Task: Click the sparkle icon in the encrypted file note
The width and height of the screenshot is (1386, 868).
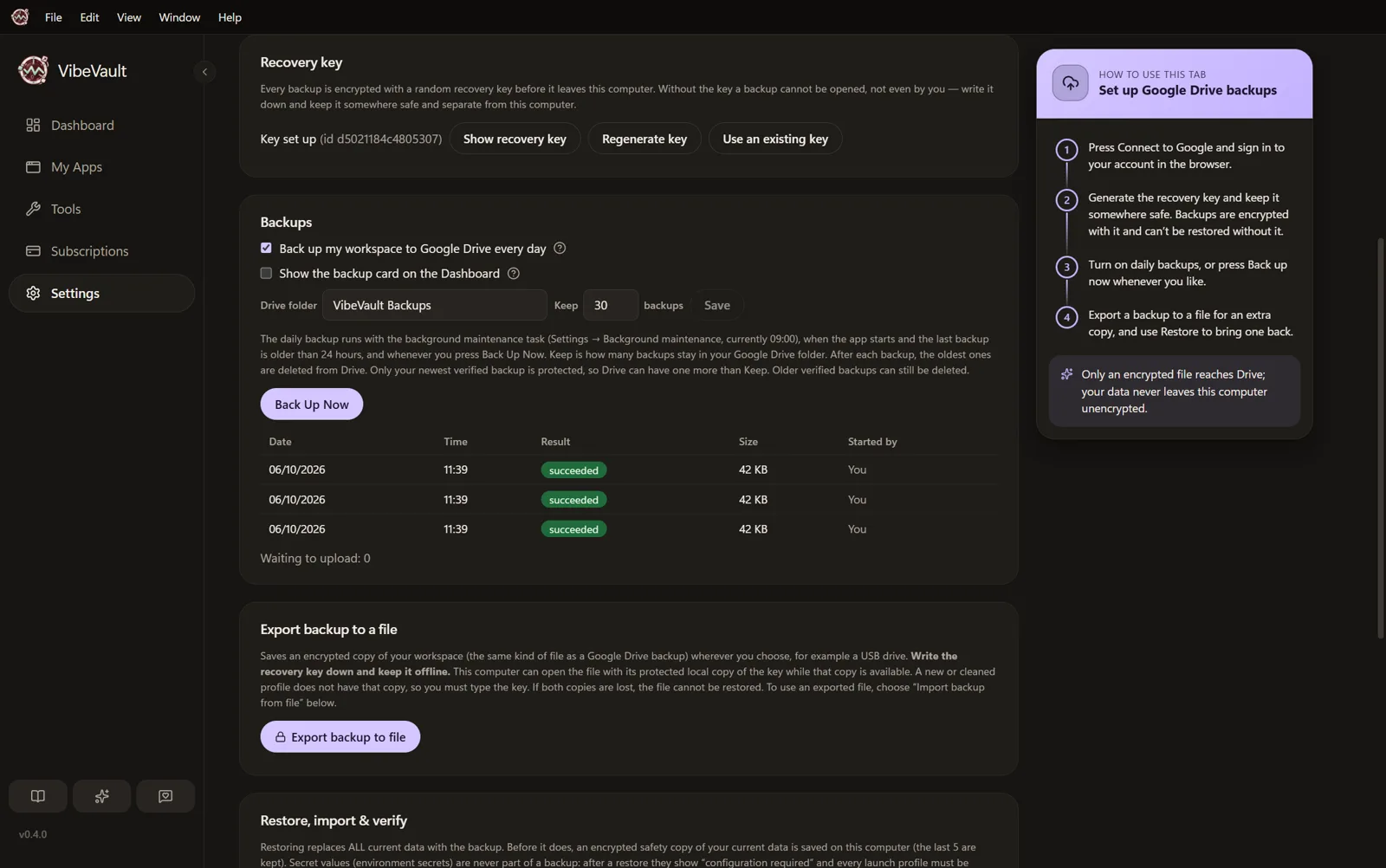Action: [x=1067, y=374]
